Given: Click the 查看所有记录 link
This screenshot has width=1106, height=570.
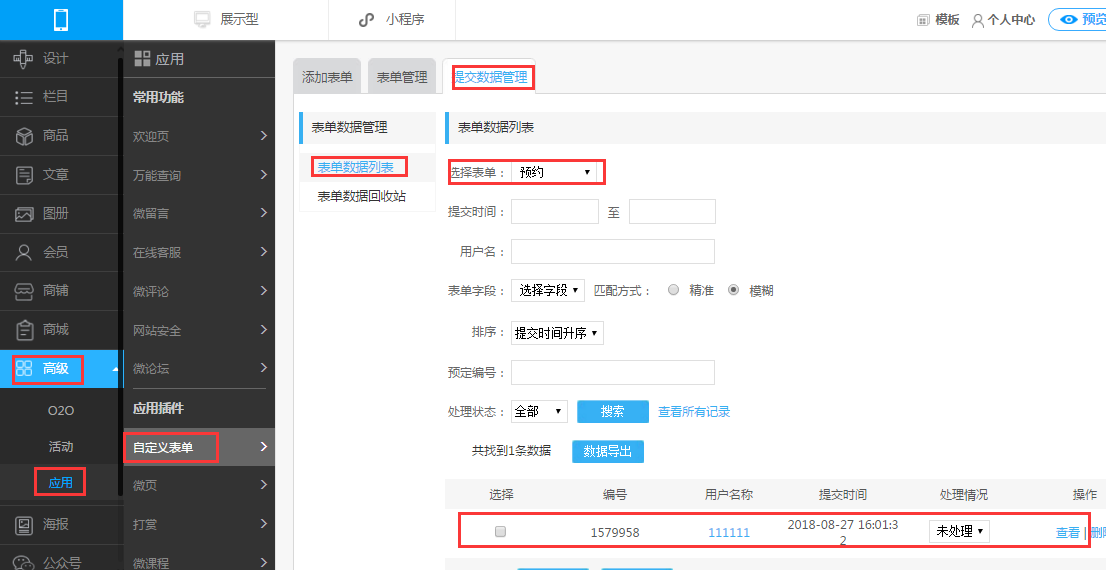Looking at the screenshot, I should click(694, 411).
